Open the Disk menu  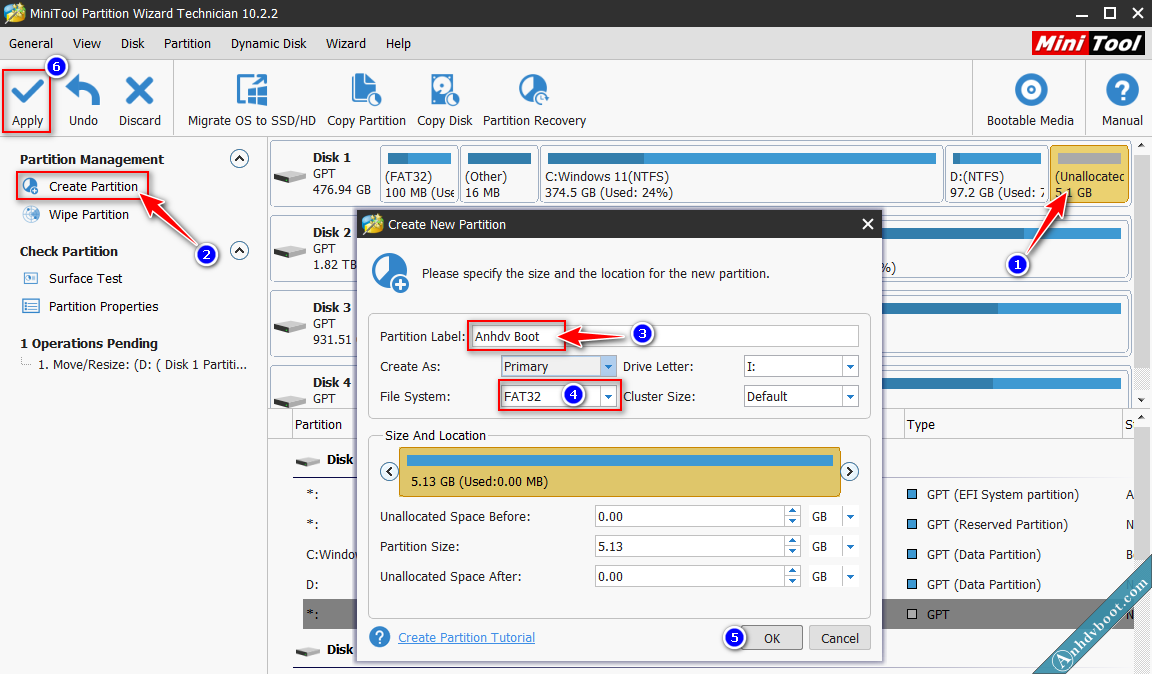click(132, 43)
